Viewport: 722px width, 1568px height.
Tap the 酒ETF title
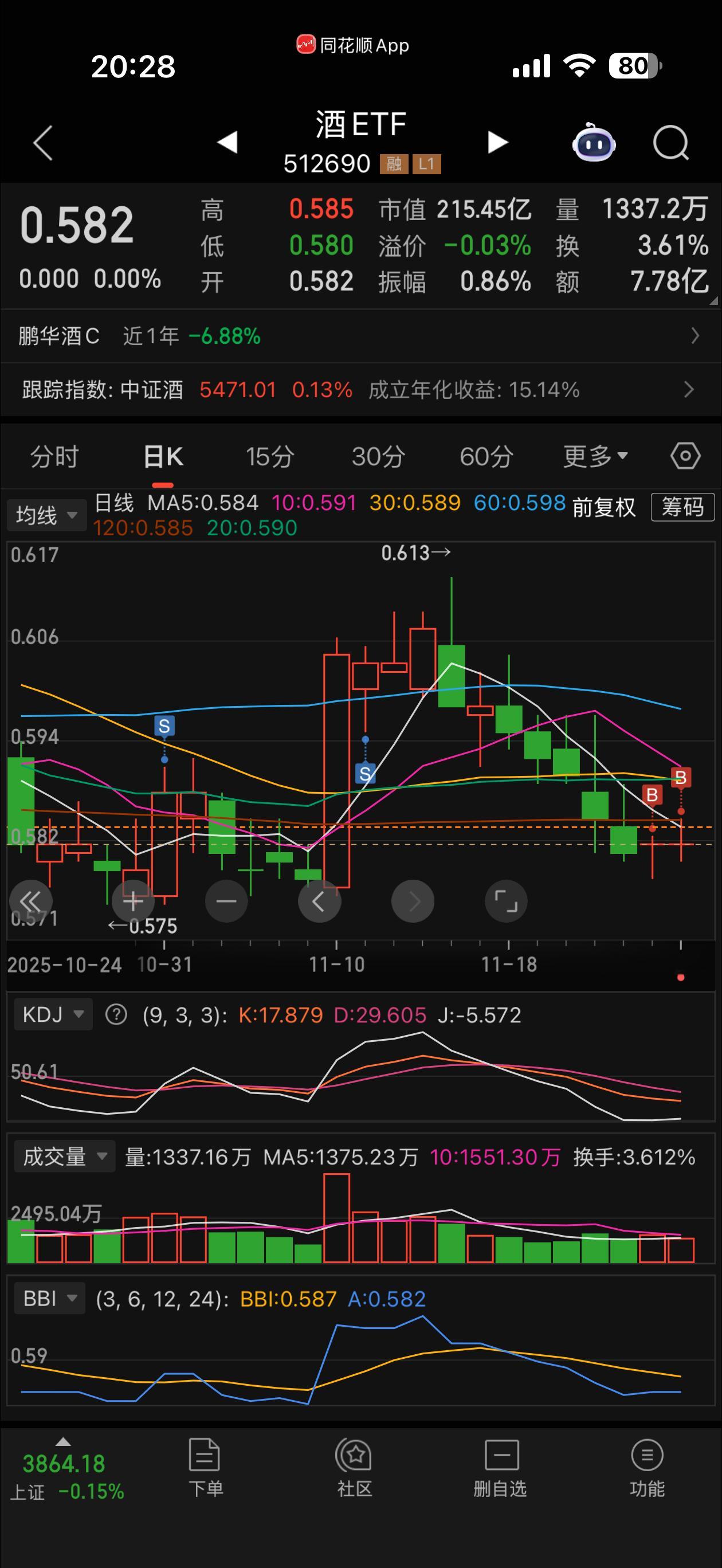pos(361,124)
